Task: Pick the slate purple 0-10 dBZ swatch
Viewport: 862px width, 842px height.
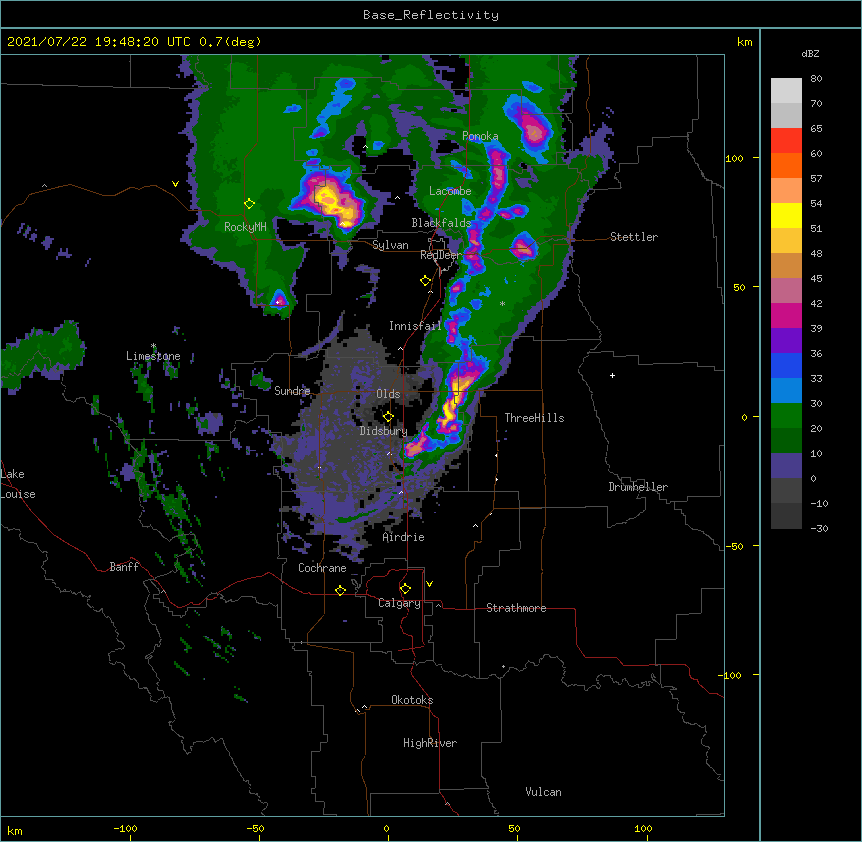Action: pos(786,466)
